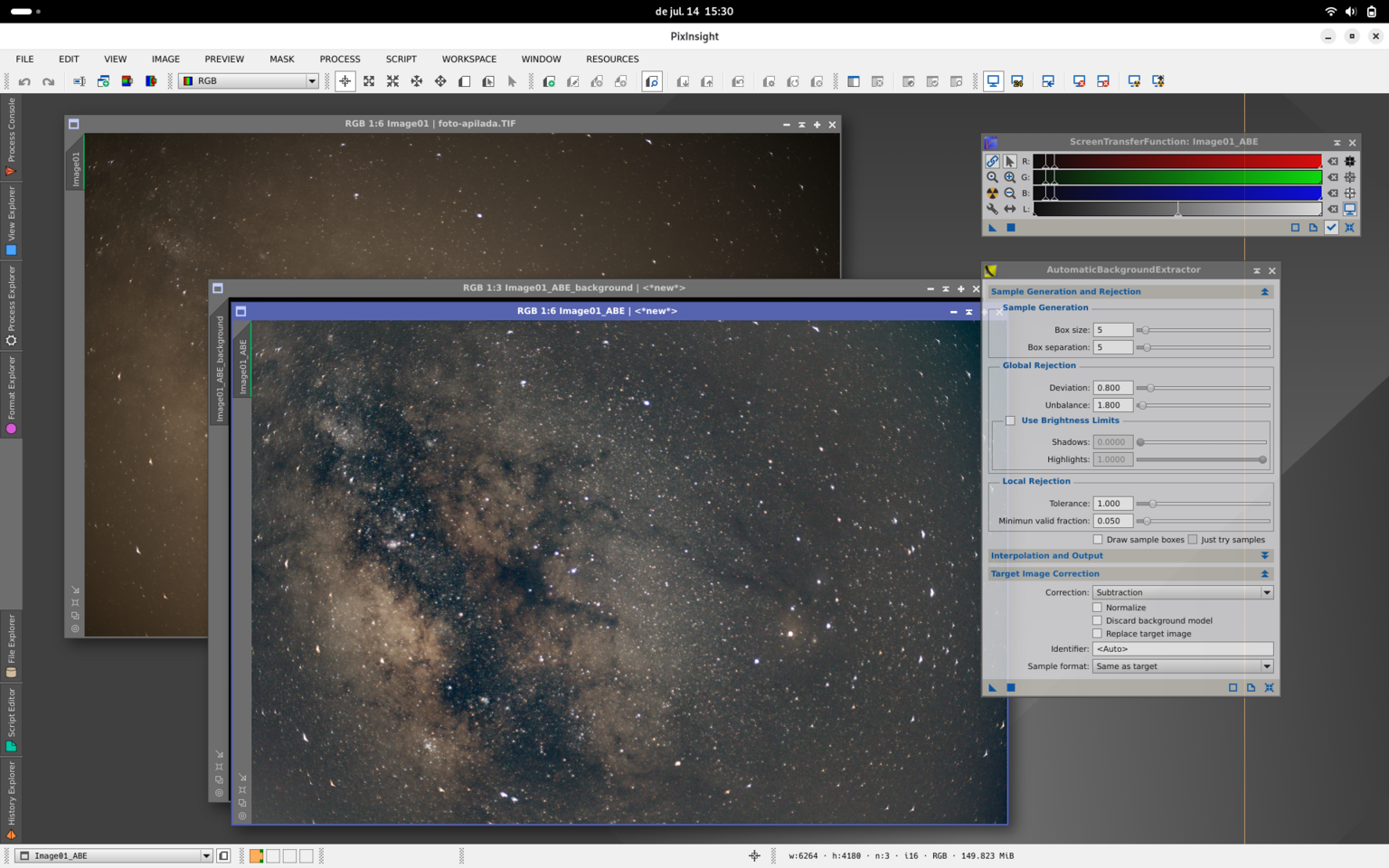Screen dimensions: 1389x868
Task: Expand the Interpolation and Output section
Action: pos(1264,556)
